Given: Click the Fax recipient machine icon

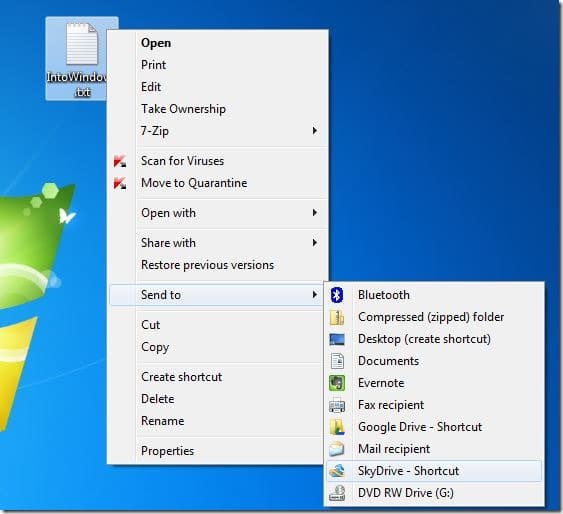Looking at the screenshot, I should tap(337, 405).
